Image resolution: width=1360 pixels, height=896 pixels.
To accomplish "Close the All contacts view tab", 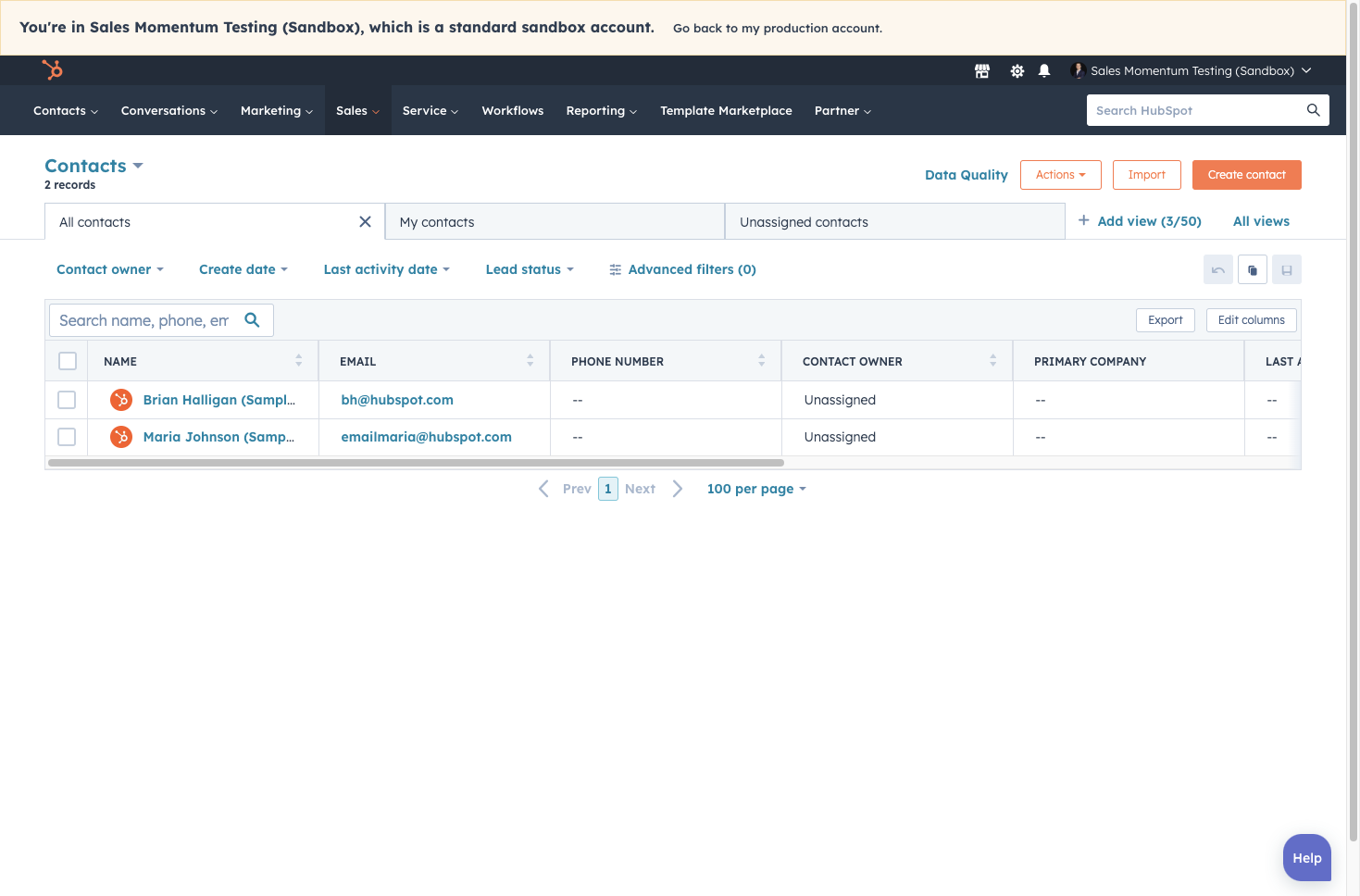I will point(365,222).
